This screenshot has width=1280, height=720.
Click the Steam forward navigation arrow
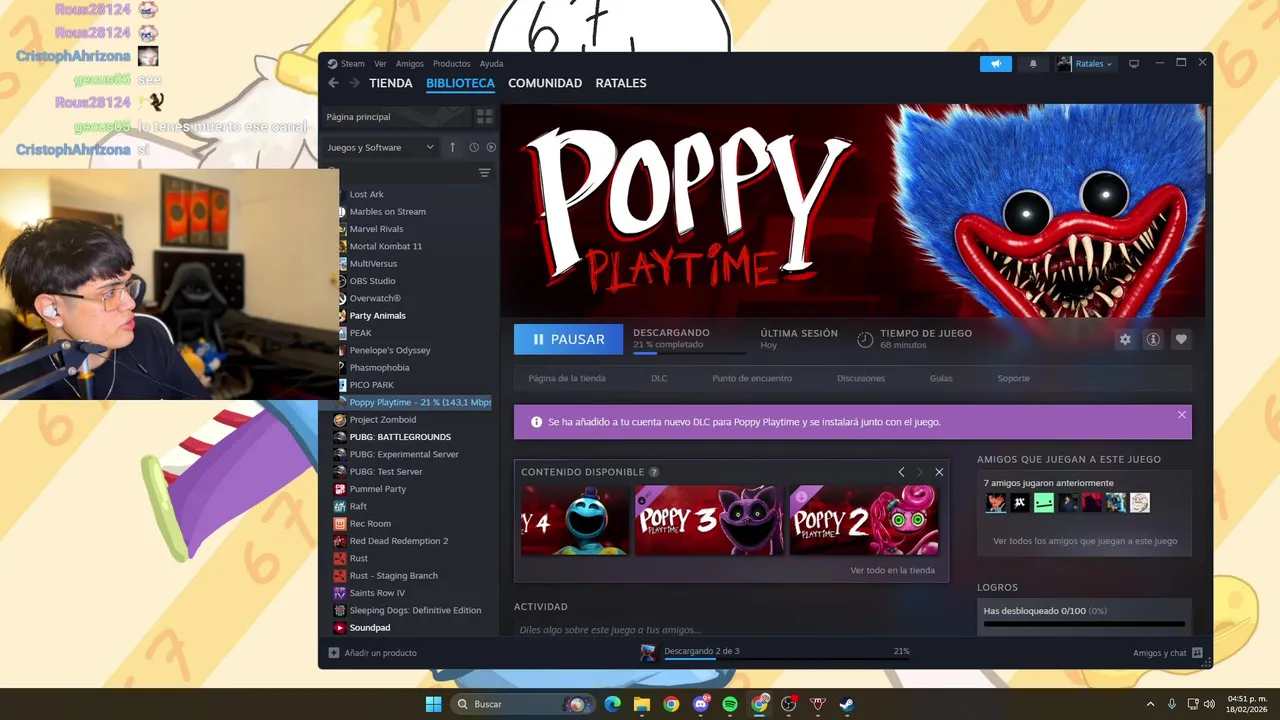[x=354, y=83]
